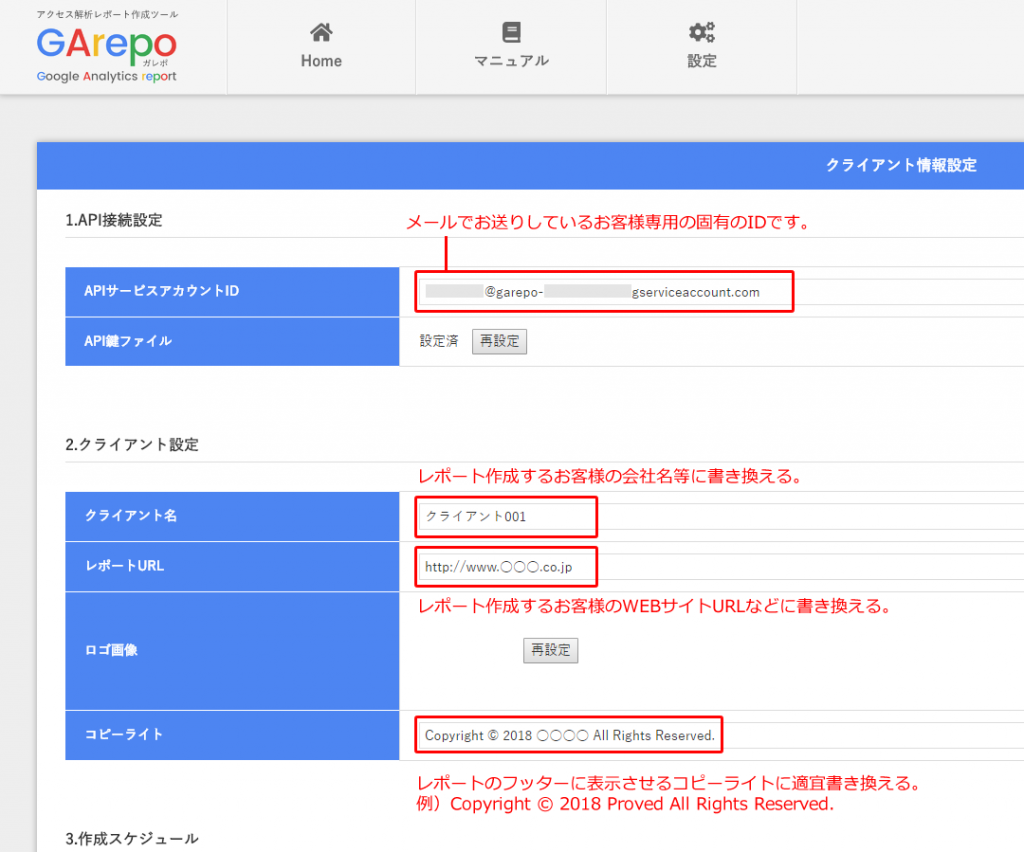
Task: Click the 設定済 status text
Action: pyautogui.click(x=439, y=341)
